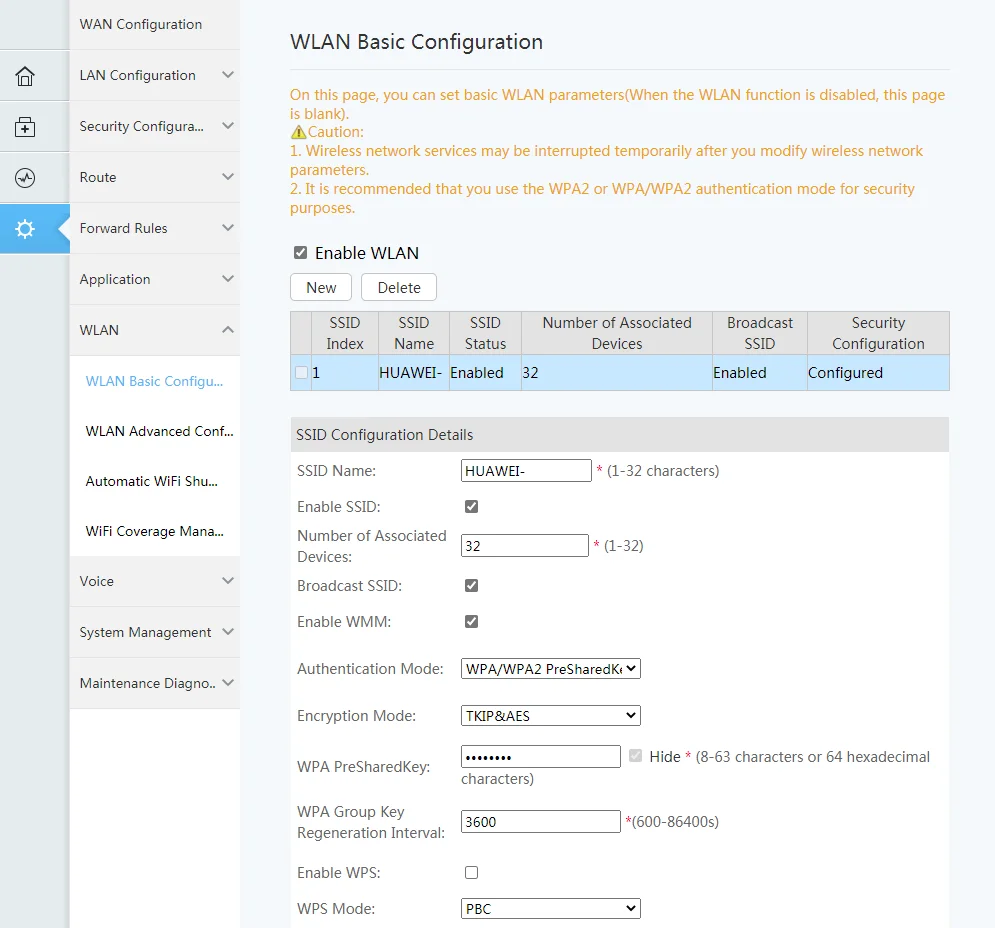Click the Home icon in left sidebar

click(25, 76)
